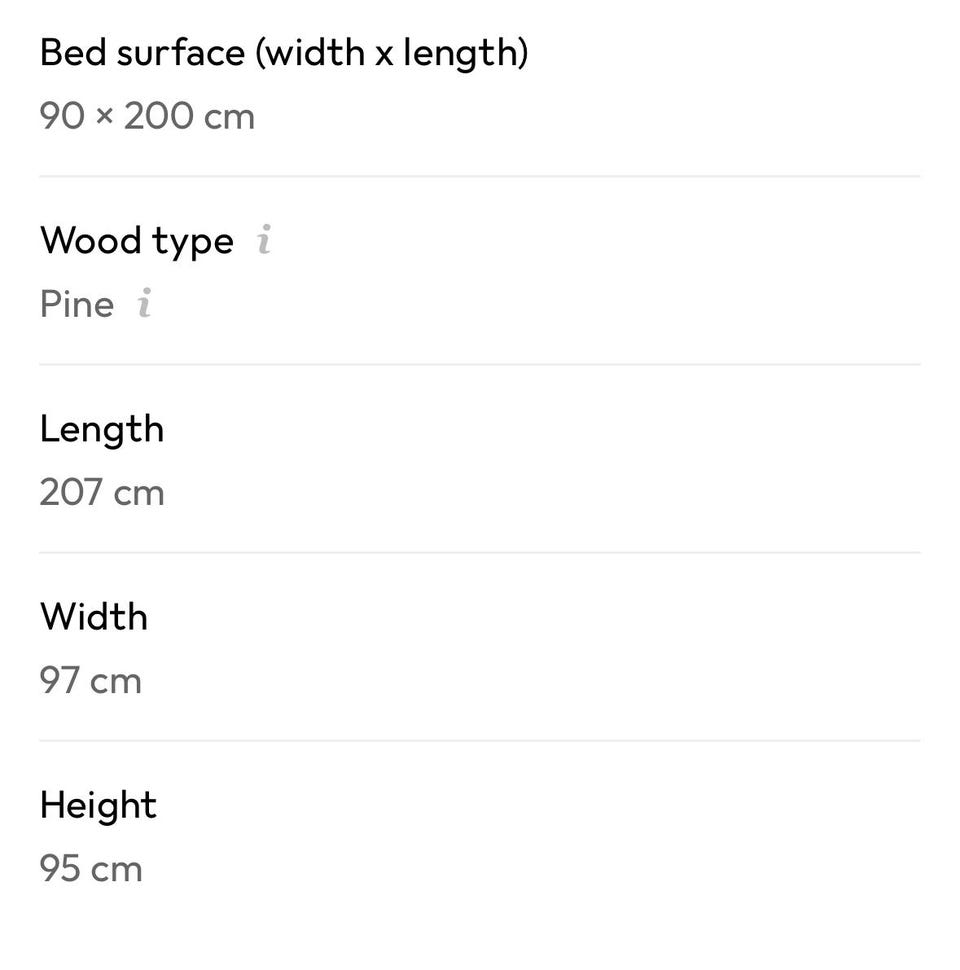
Task: Click the number 207 in the Length row
Action: (71, 492)
